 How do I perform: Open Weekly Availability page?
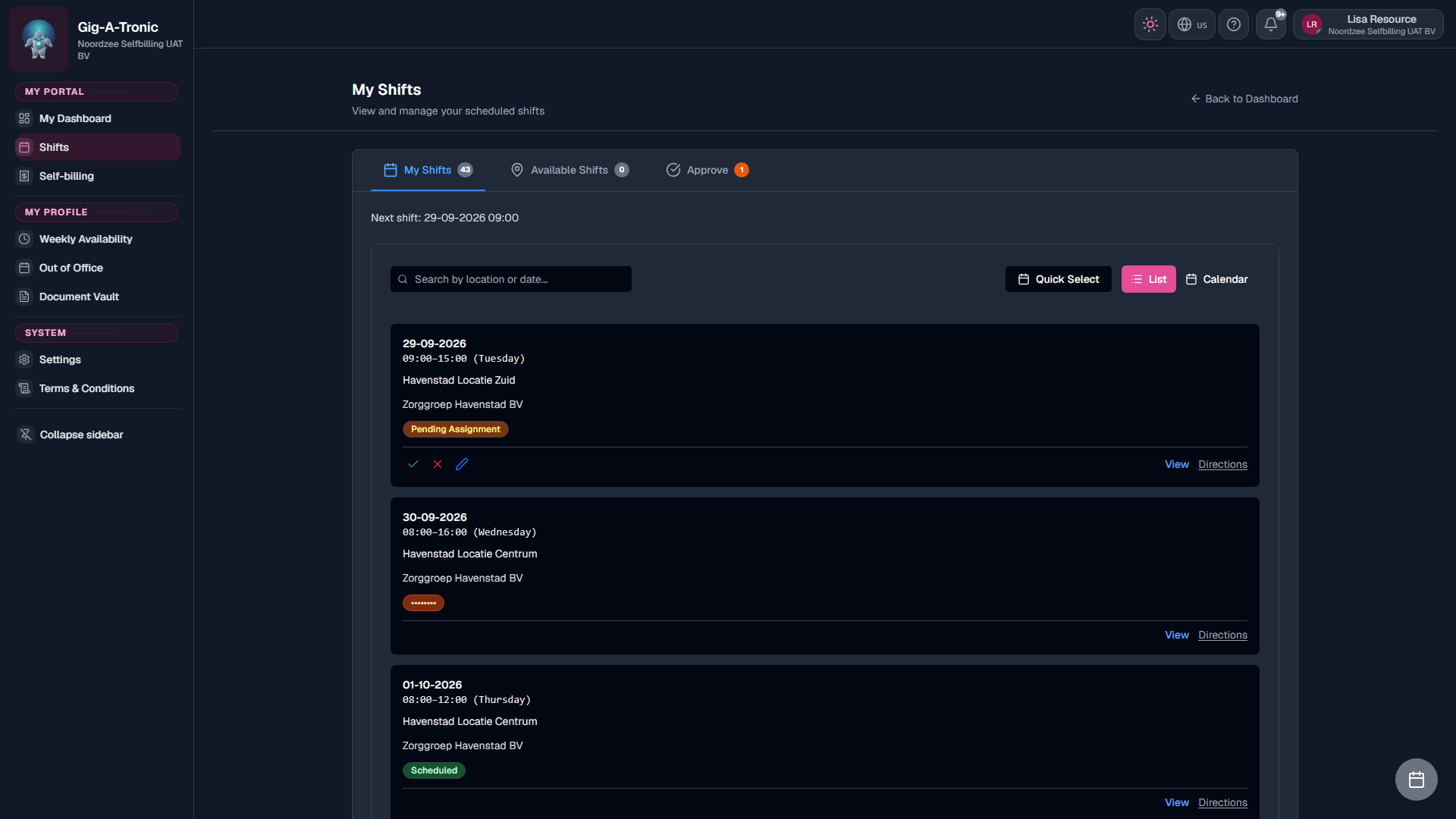click(97, 239)
